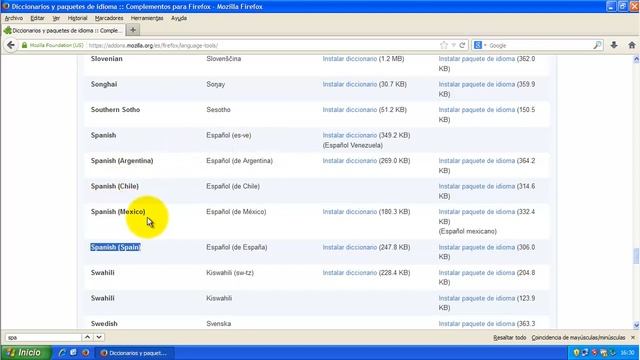
Task: Install Slovenian dictionary link
Action: [x=349, y=59]
